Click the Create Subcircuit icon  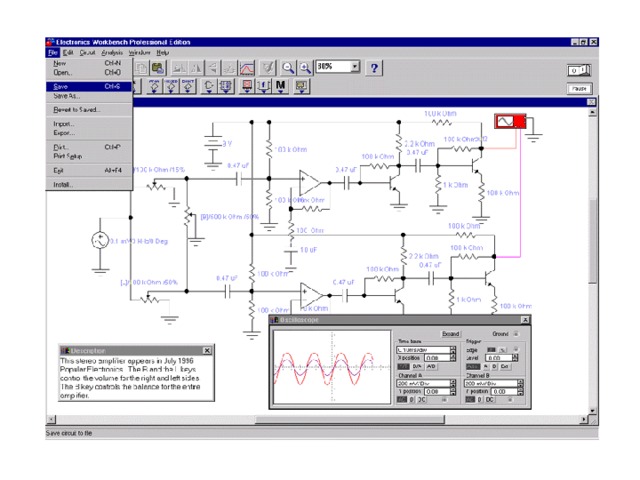[x=229, y=68]
